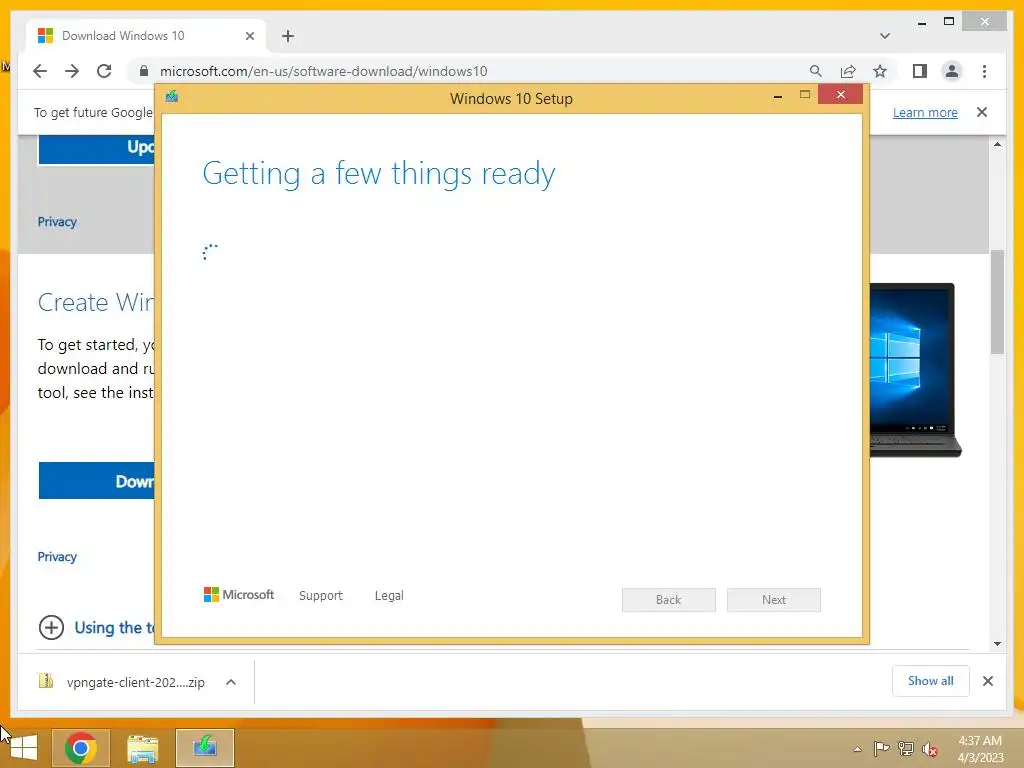Dismiss the Chrome info bar
1024x768 pixels.
tap(982, 112)
